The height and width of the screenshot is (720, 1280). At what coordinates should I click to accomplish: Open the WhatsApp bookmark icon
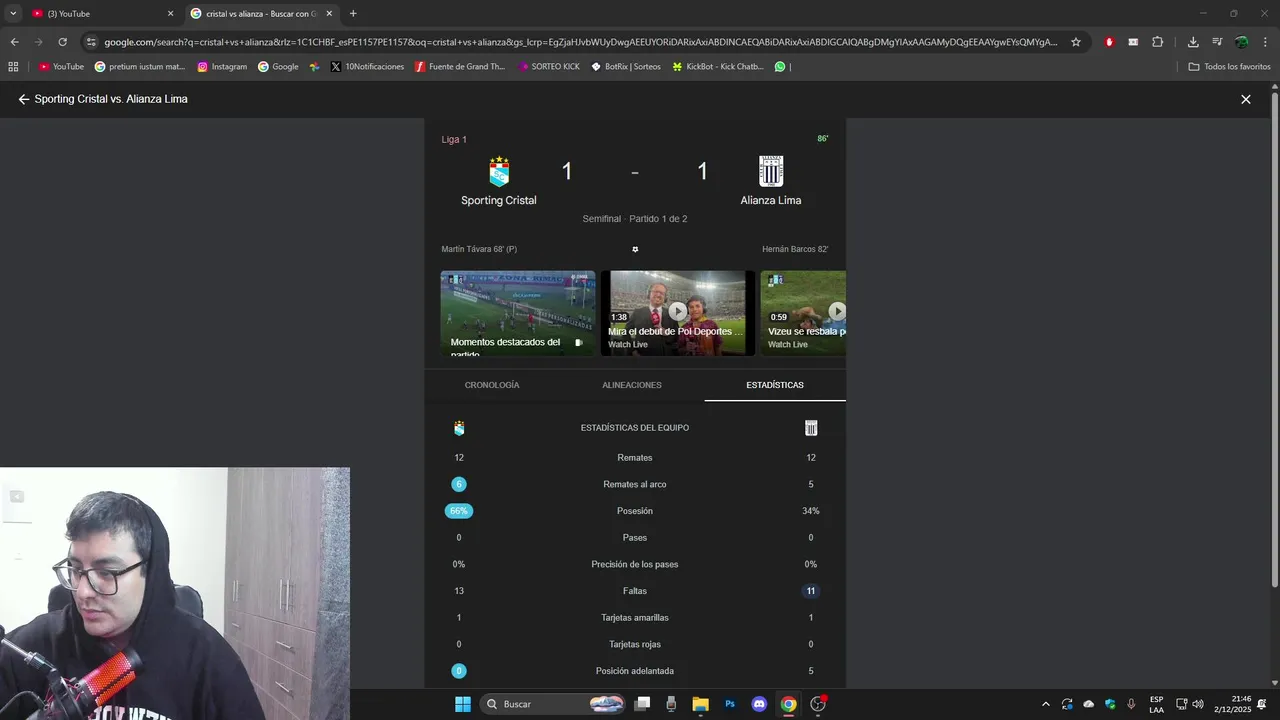point(780,67)
